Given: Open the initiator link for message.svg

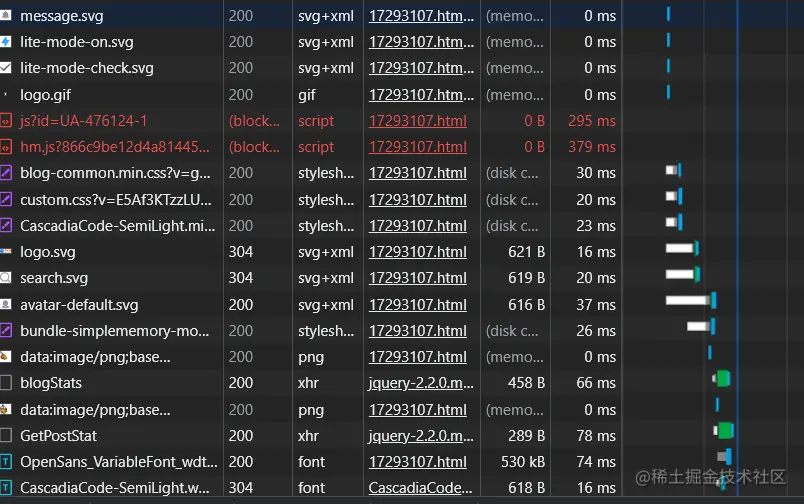Looking at the screenshot, I should coord(421,16).
